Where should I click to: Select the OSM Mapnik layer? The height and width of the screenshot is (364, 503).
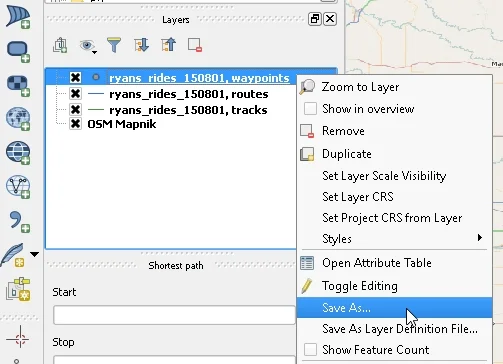(122, 124)
